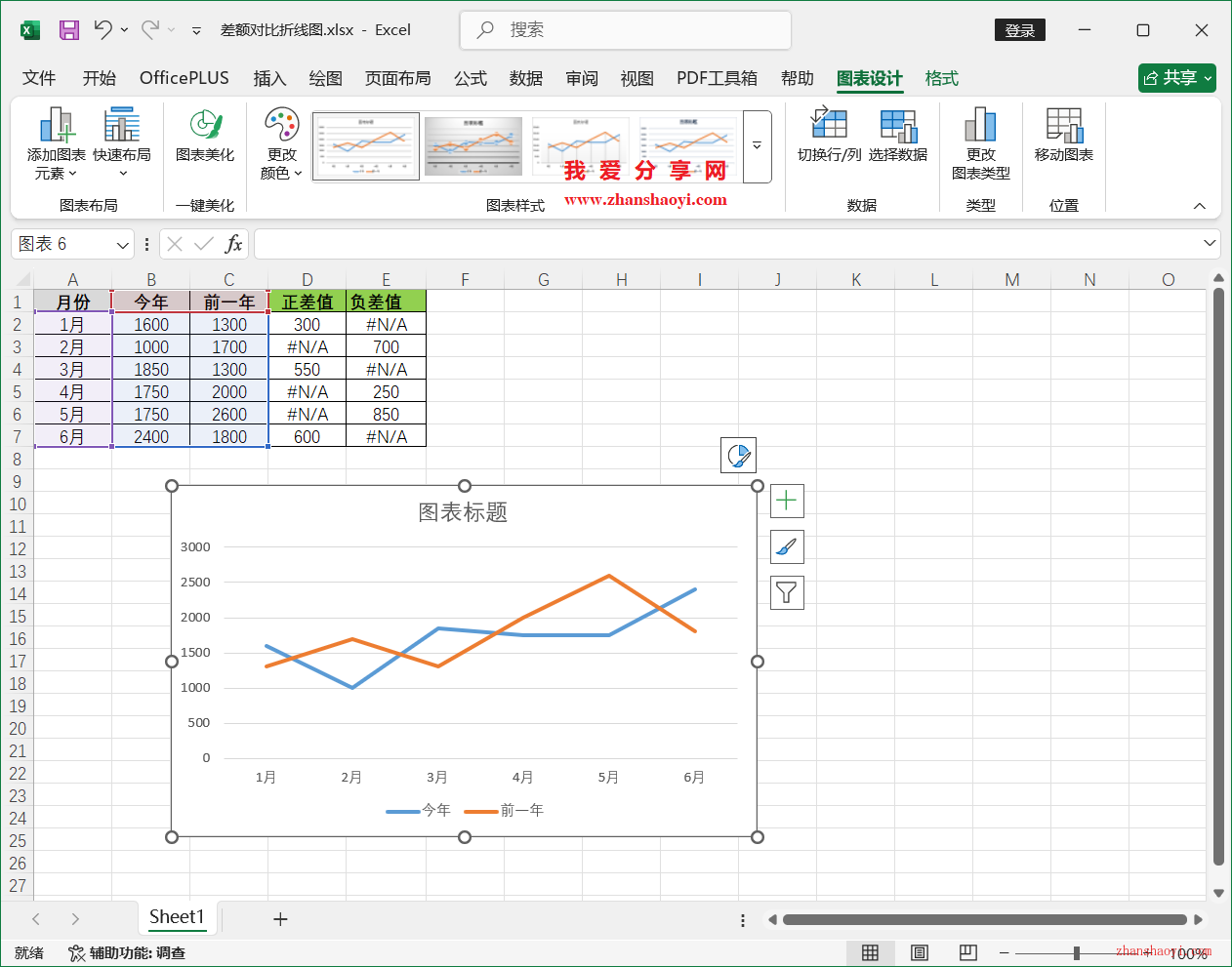
Task: Click the 移动图表 move chart icon
Action: 1063,144
